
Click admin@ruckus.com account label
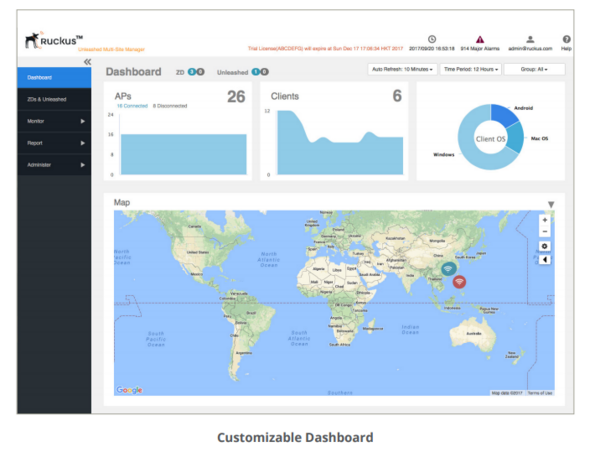click(530, 49)
